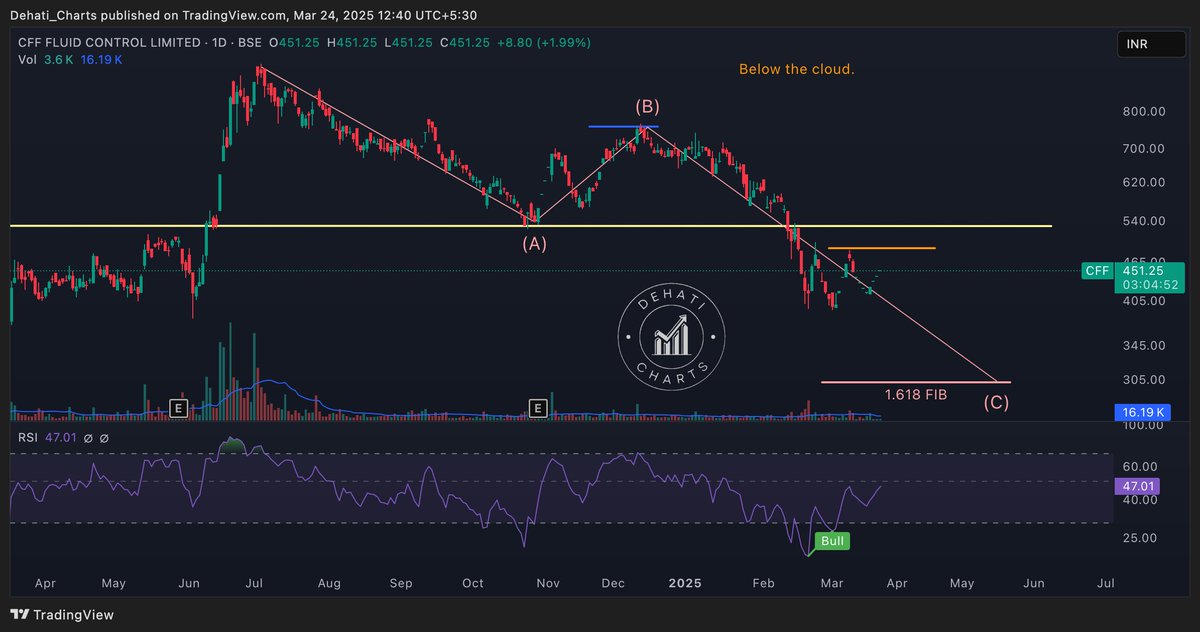Click the Oct label on time axis
Image resolution: width=1200 pixels, height=632 pixels.
coord(473,582)
